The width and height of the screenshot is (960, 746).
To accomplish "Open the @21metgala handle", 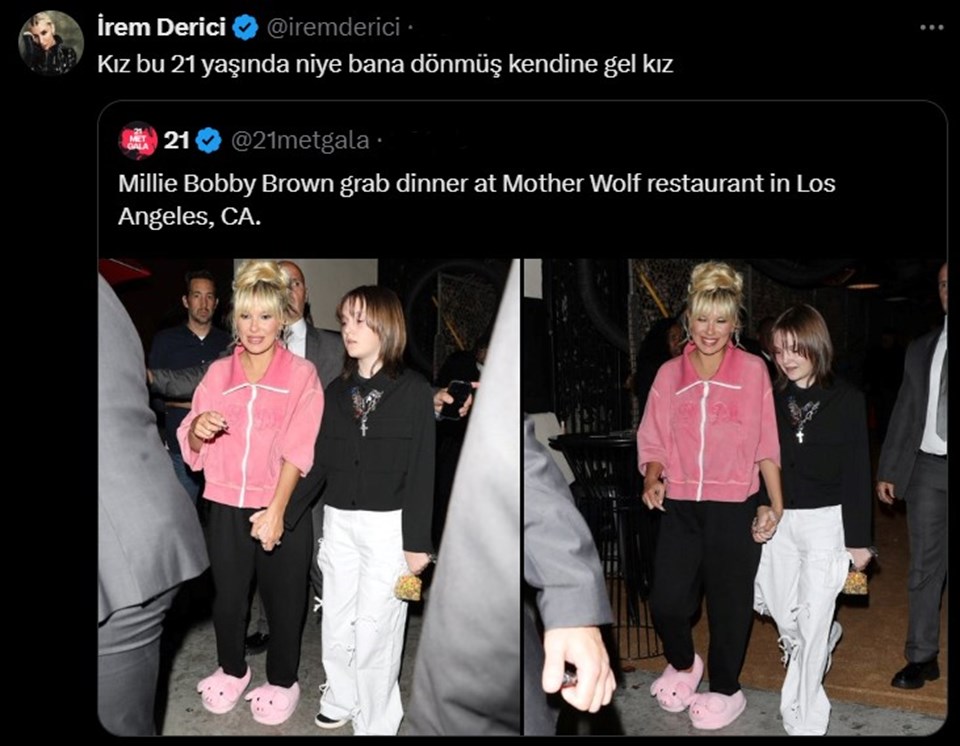I will [x=300, y=141].
